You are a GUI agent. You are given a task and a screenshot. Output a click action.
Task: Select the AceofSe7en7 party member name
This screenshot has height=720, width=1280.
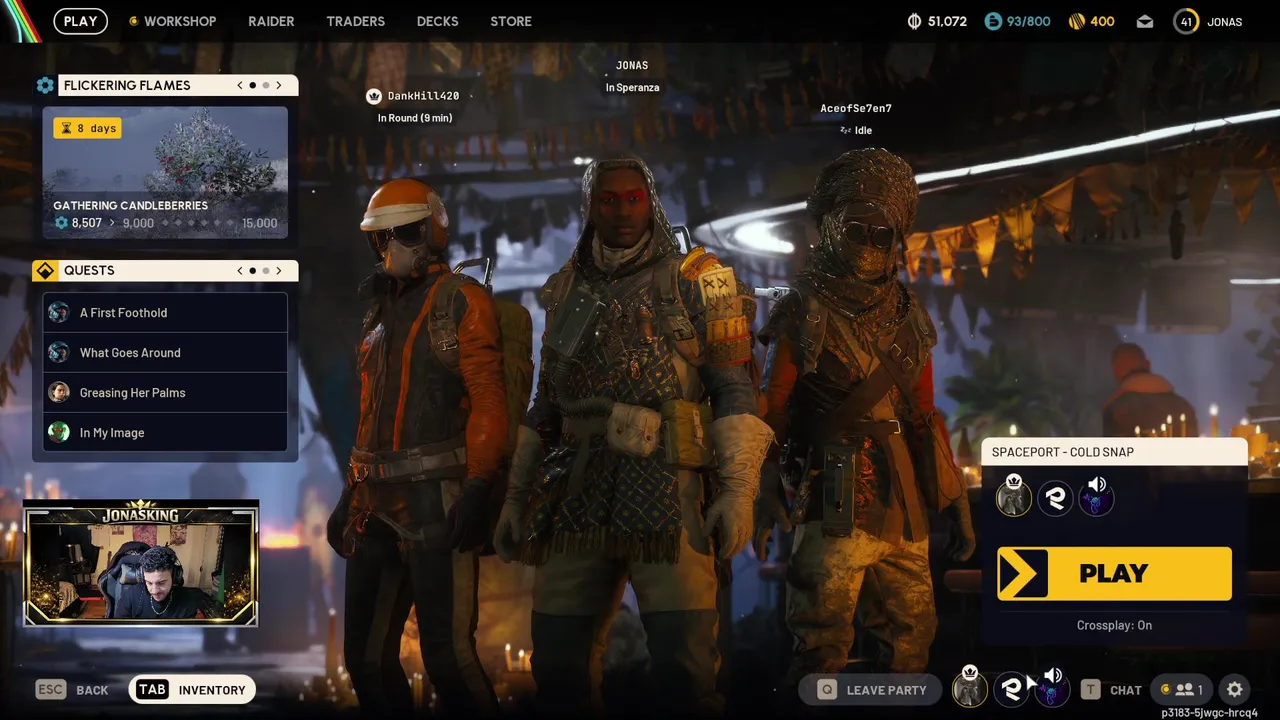[856, 108]
